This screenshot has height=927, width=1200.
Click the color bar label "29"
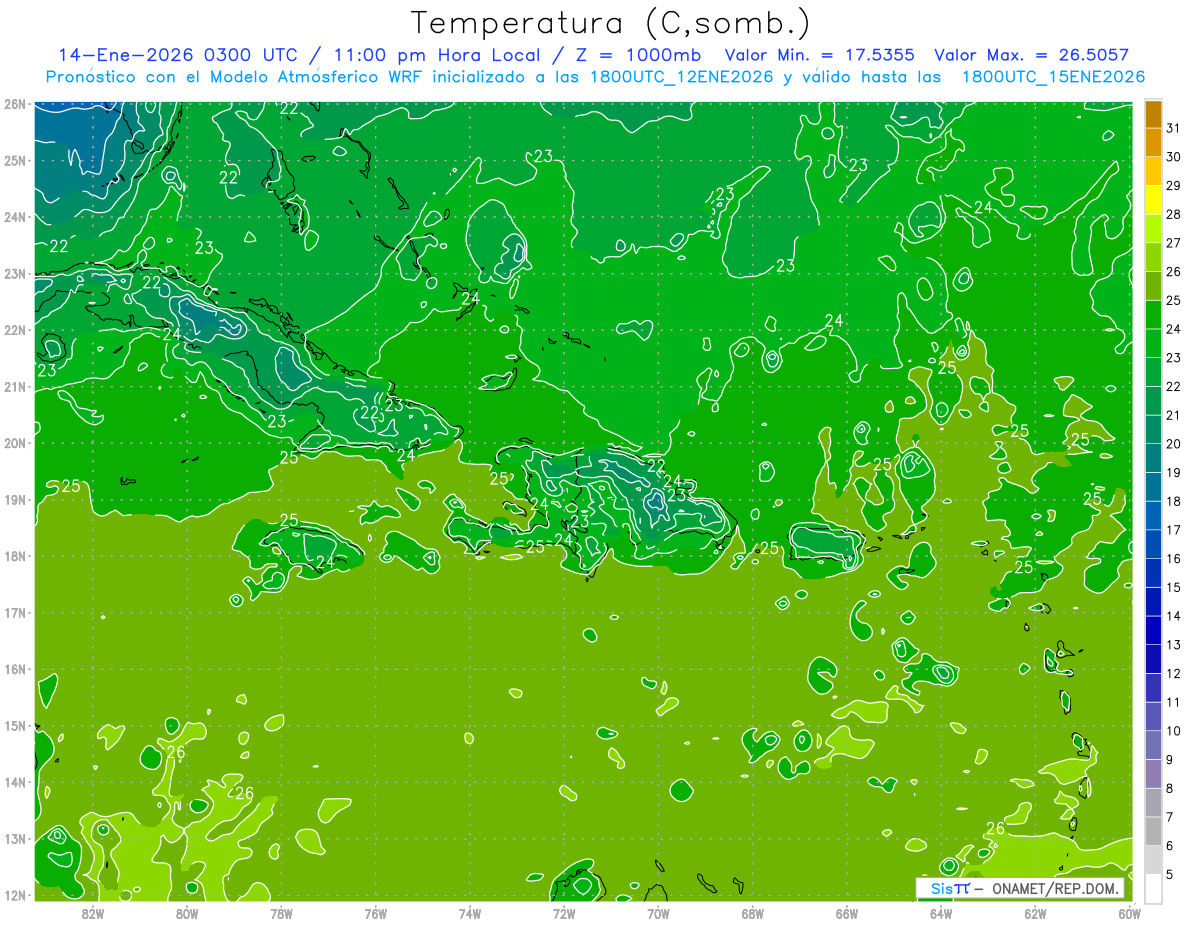coord(1173,186)
